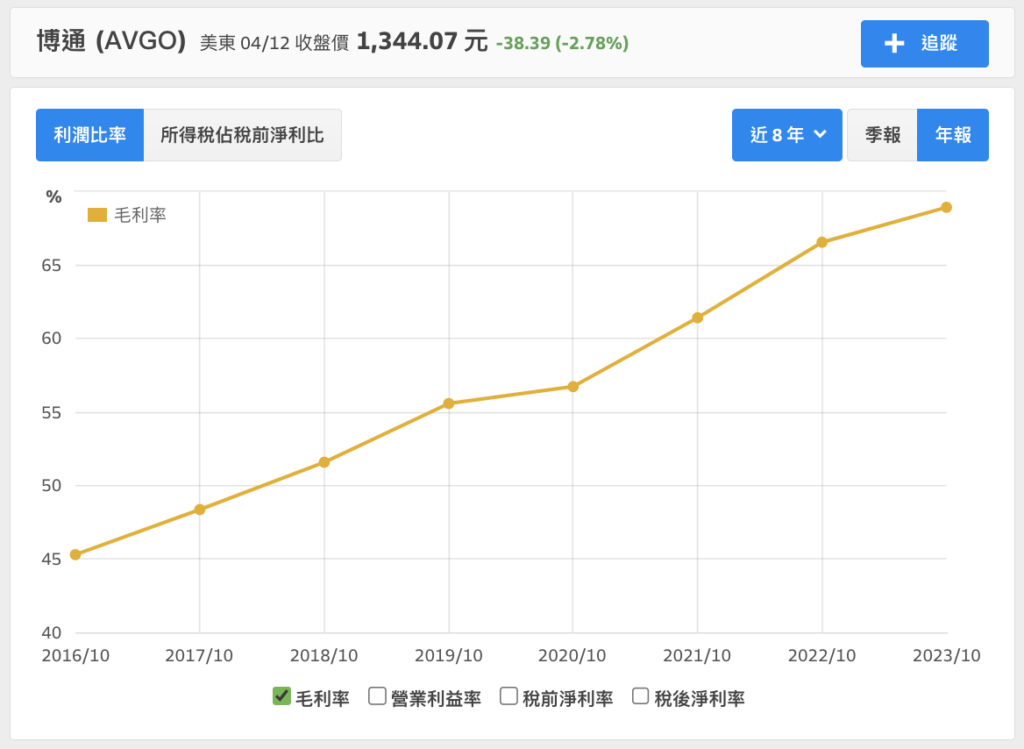Image resolution: width=1024 pixels, height=749 pixels.
Task: Click the 2017/10 x-axis label
Action: (199, 656)
